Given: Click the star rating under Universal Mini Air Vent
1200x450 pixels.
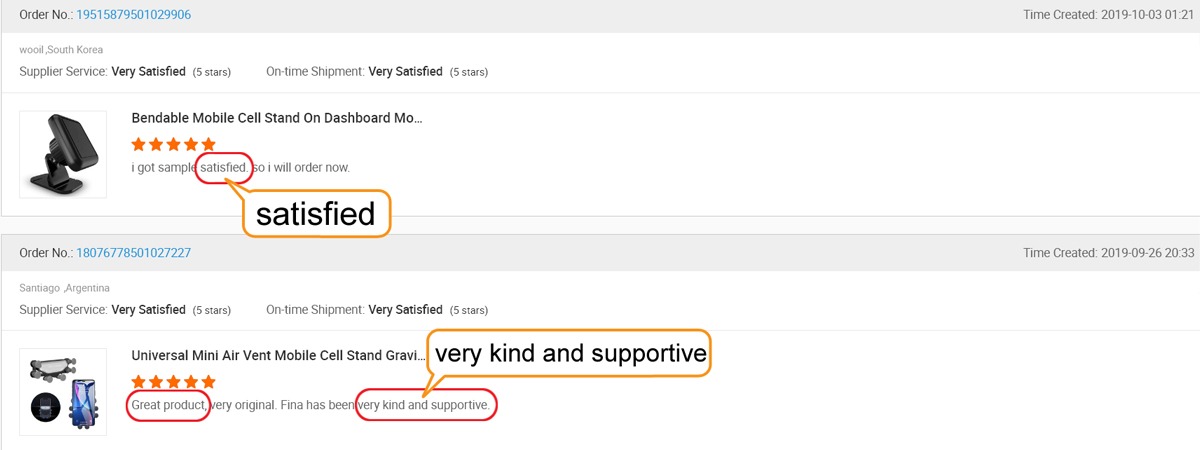Looking at the screenshot, I should [x=173, y=382].
